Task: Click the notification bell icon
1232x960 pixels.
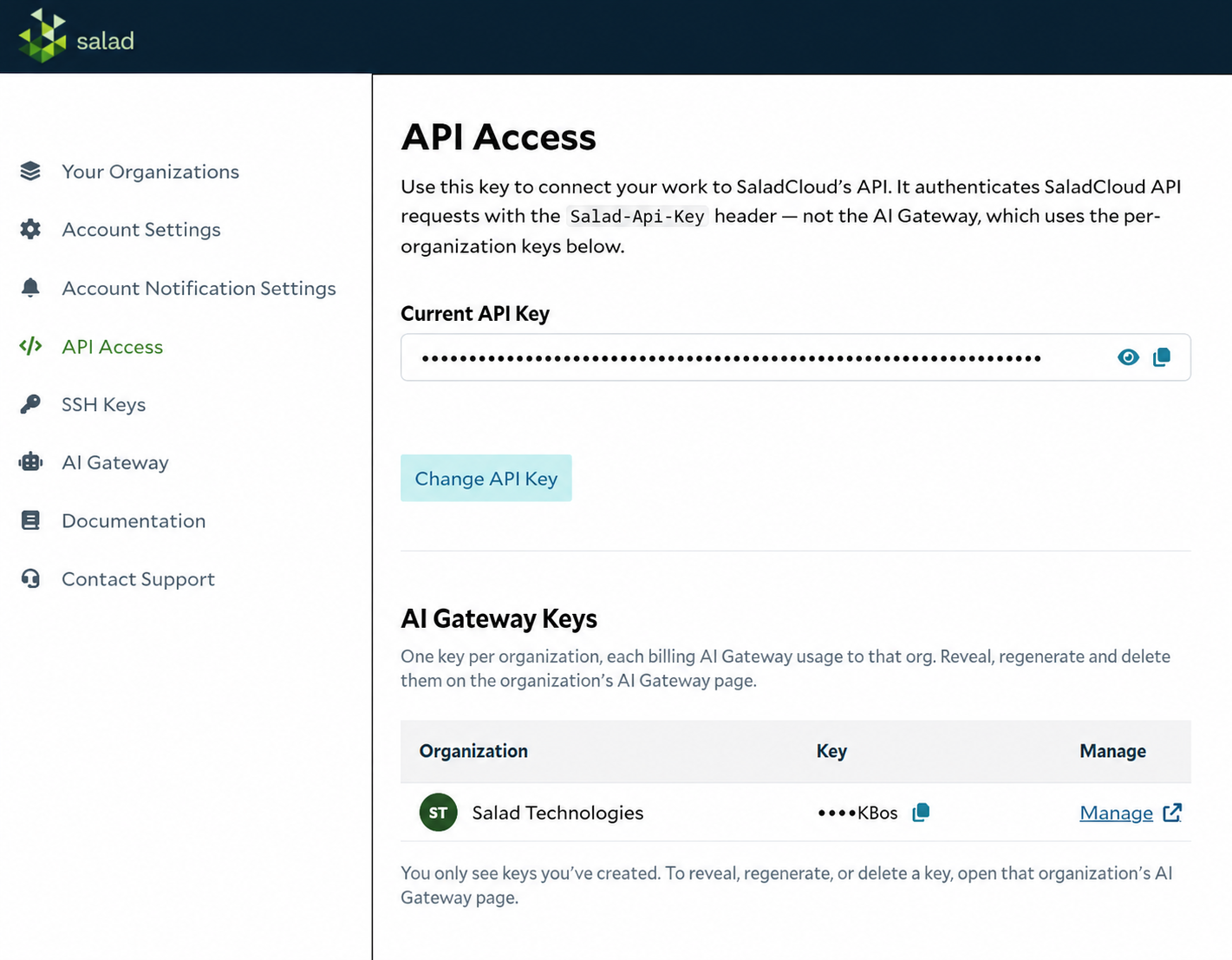Action: [x=30, y=287]
